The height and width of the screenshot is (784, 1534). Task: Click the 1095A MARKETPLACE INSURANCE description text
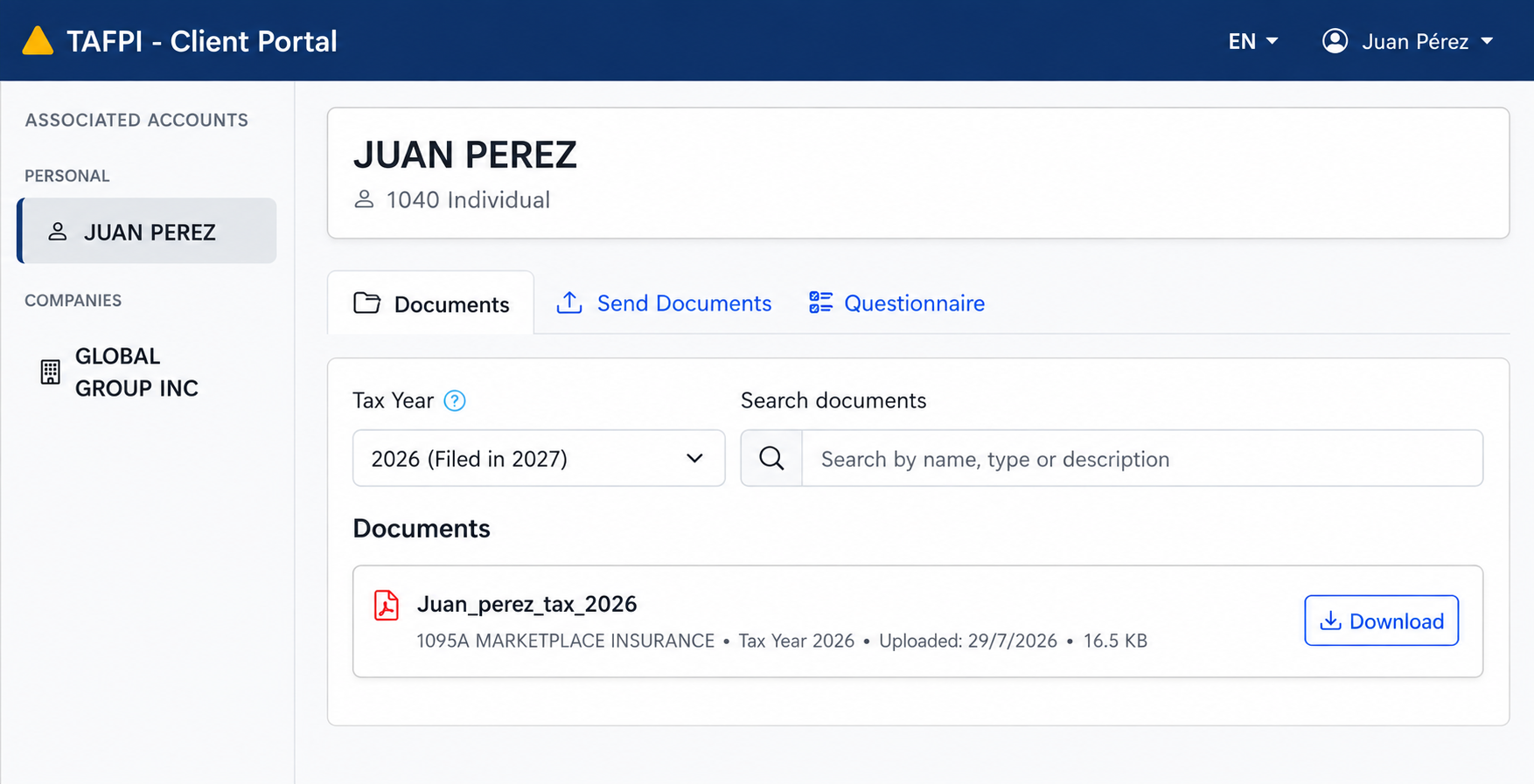[566, 641]
